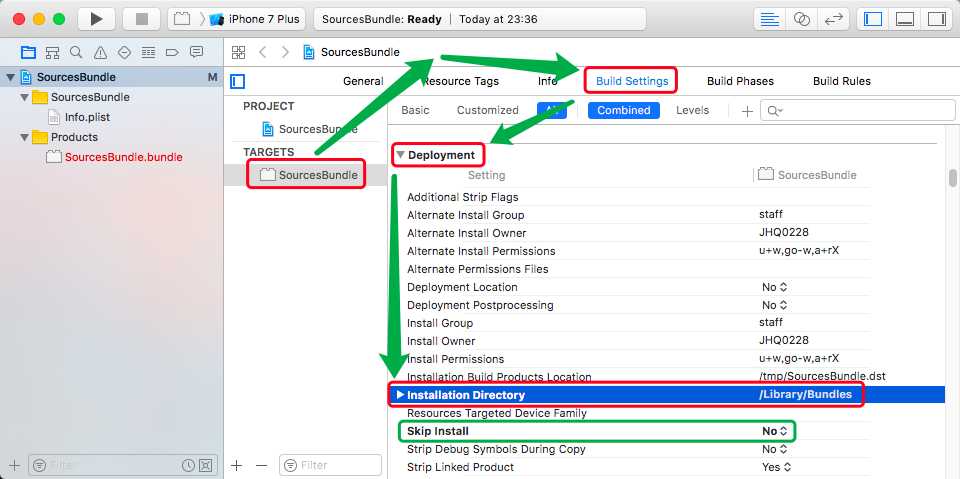The height and width of the screenshot is (479, 960).
Task: Select Install Permissions row
Action: 637,359
